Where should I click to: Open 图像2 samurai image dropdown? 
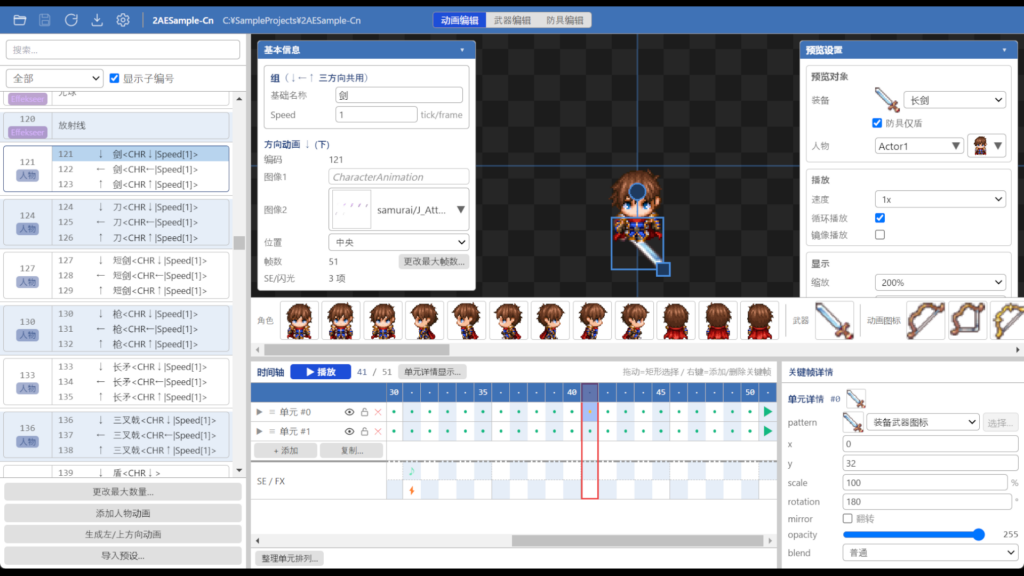398,210
